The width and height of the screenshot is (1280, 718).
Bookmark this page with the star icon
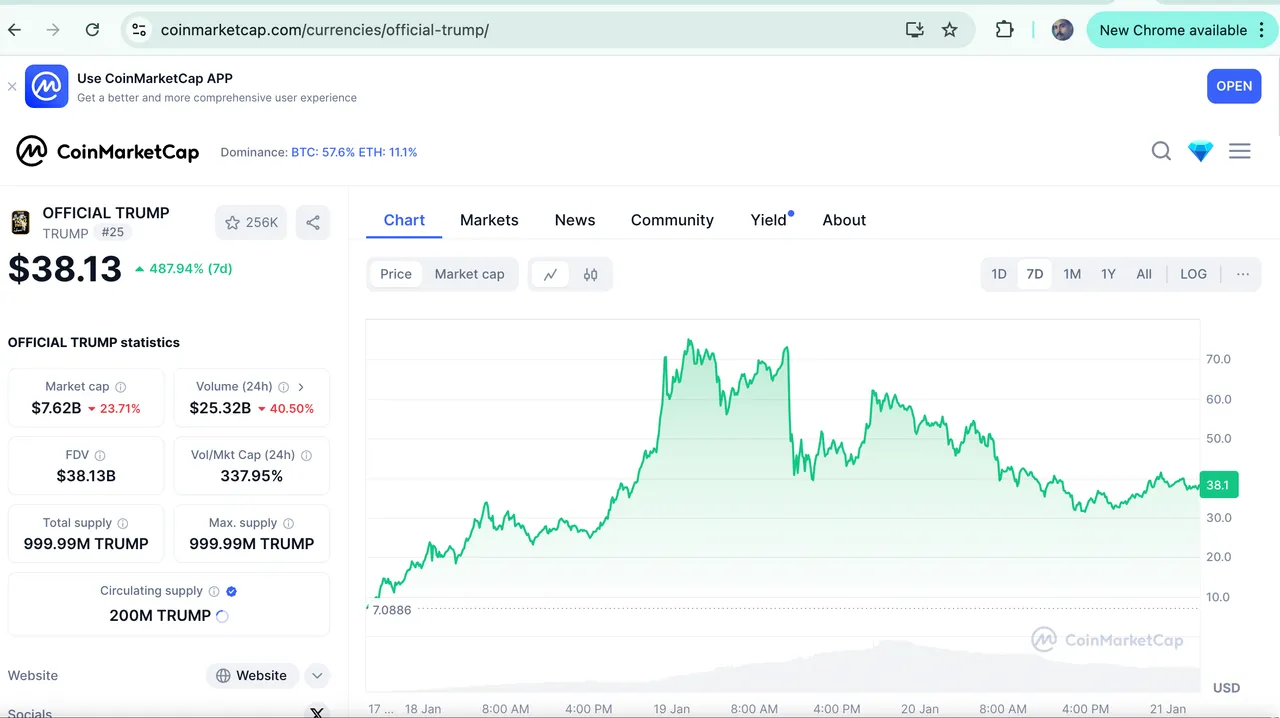tap(950, 30)
